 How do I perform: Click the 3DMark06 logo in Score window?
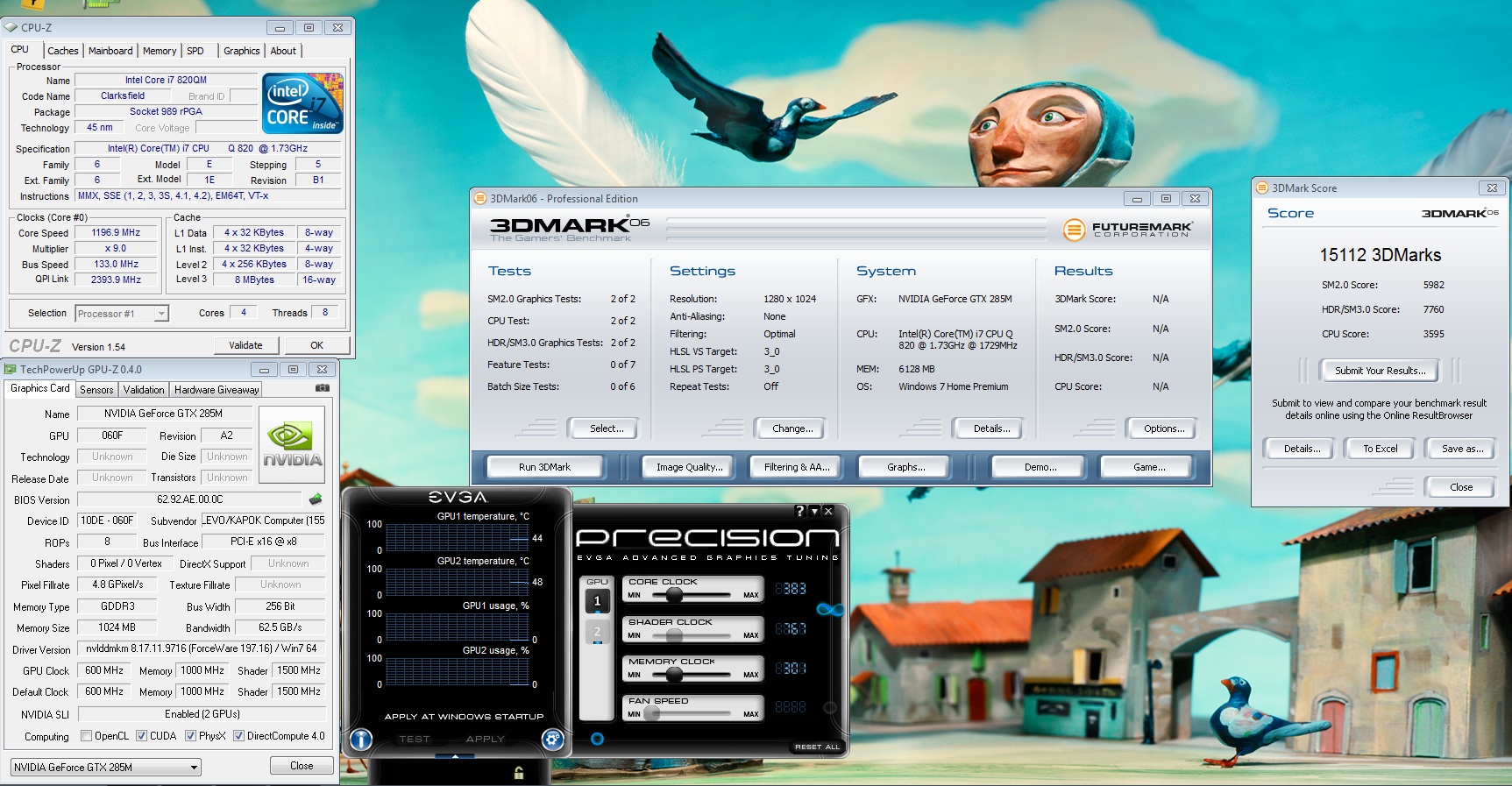[x=1459, y=213]
